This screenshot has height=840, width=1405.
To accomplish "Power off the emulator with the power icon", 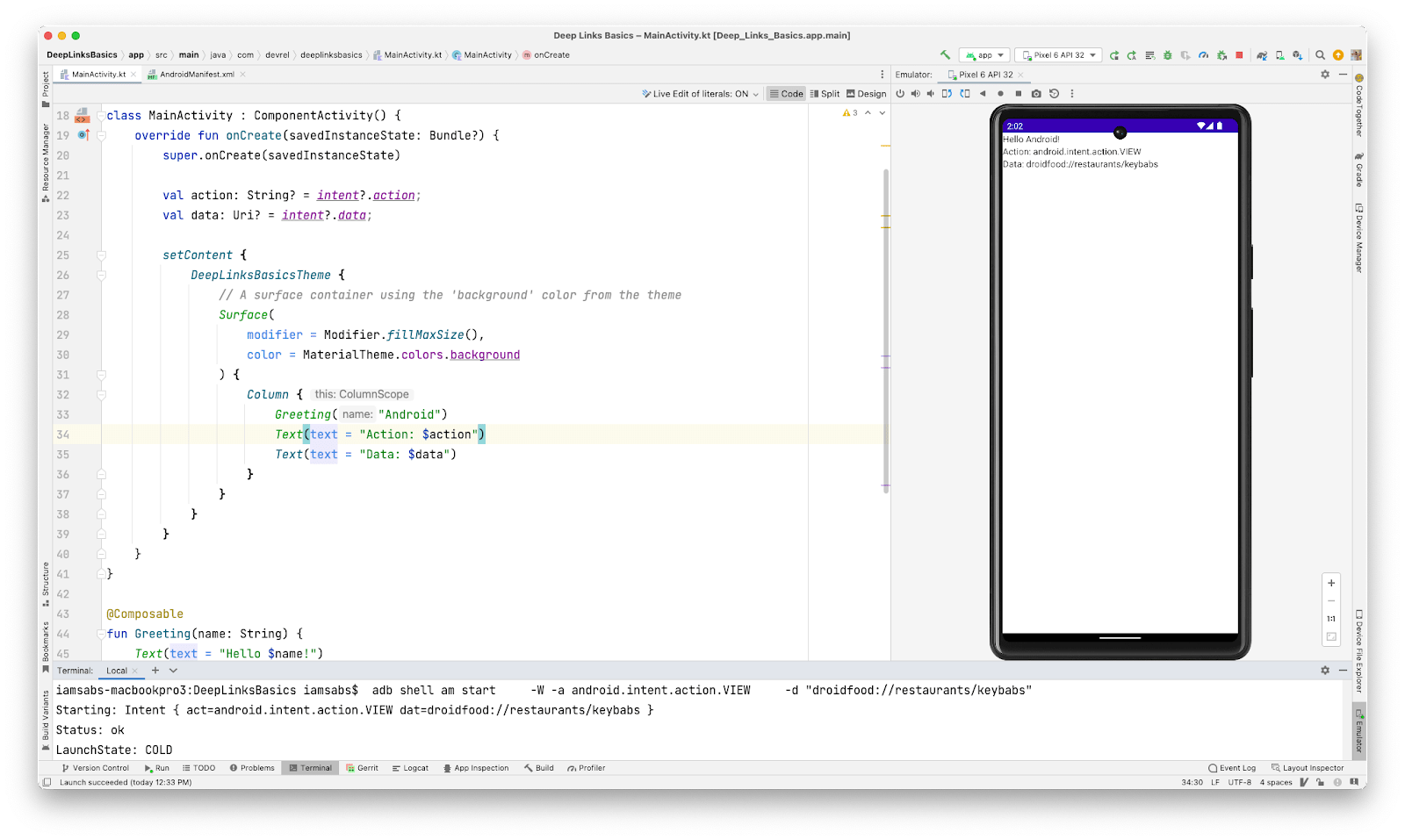I will pyautogui.click(x=900, y=94).
